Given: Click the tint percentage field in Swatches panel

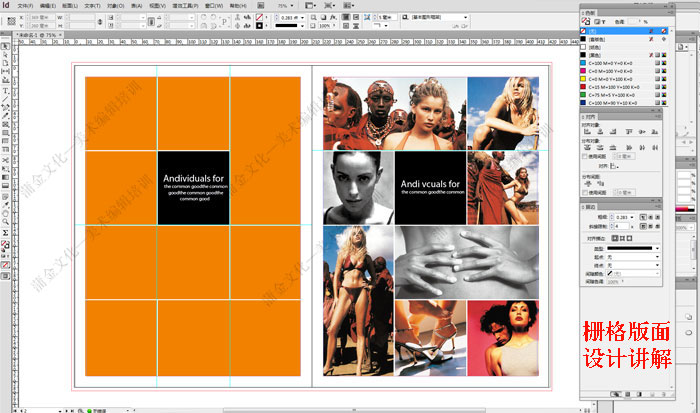Looking at the screenshot, I should 633,21.
